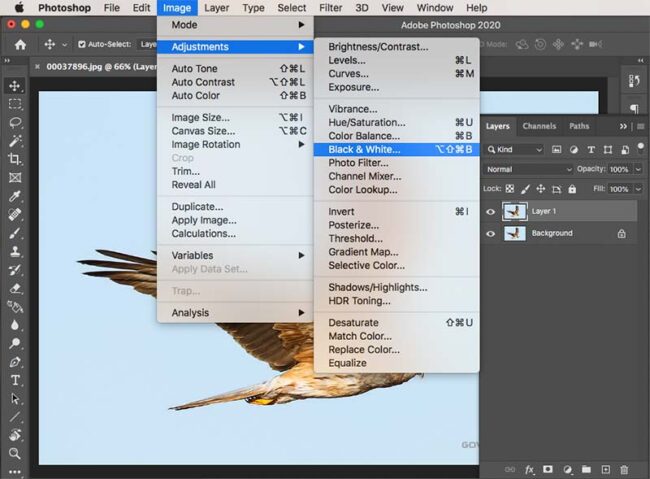Toggle type layer filter icon
Image resolution: width=650 pixels, height=479 pixels.
click(591, 150)
